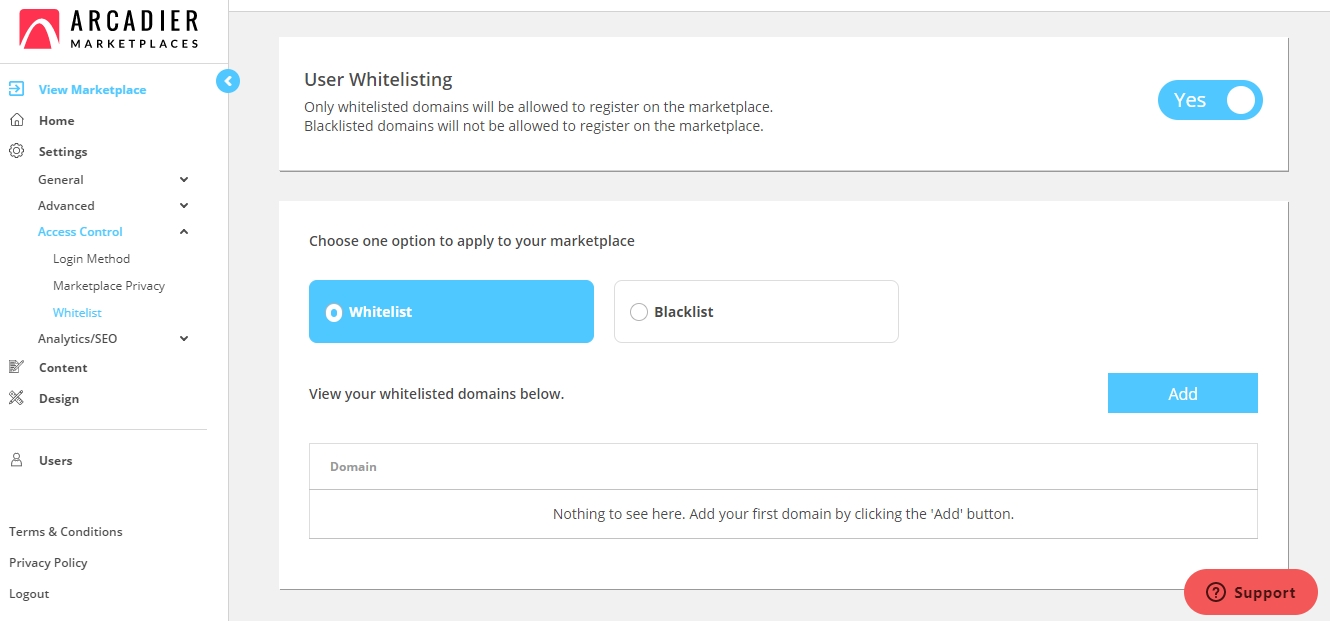Select the Blacklist radio option

pyautogui.click(x=639, y=312)
